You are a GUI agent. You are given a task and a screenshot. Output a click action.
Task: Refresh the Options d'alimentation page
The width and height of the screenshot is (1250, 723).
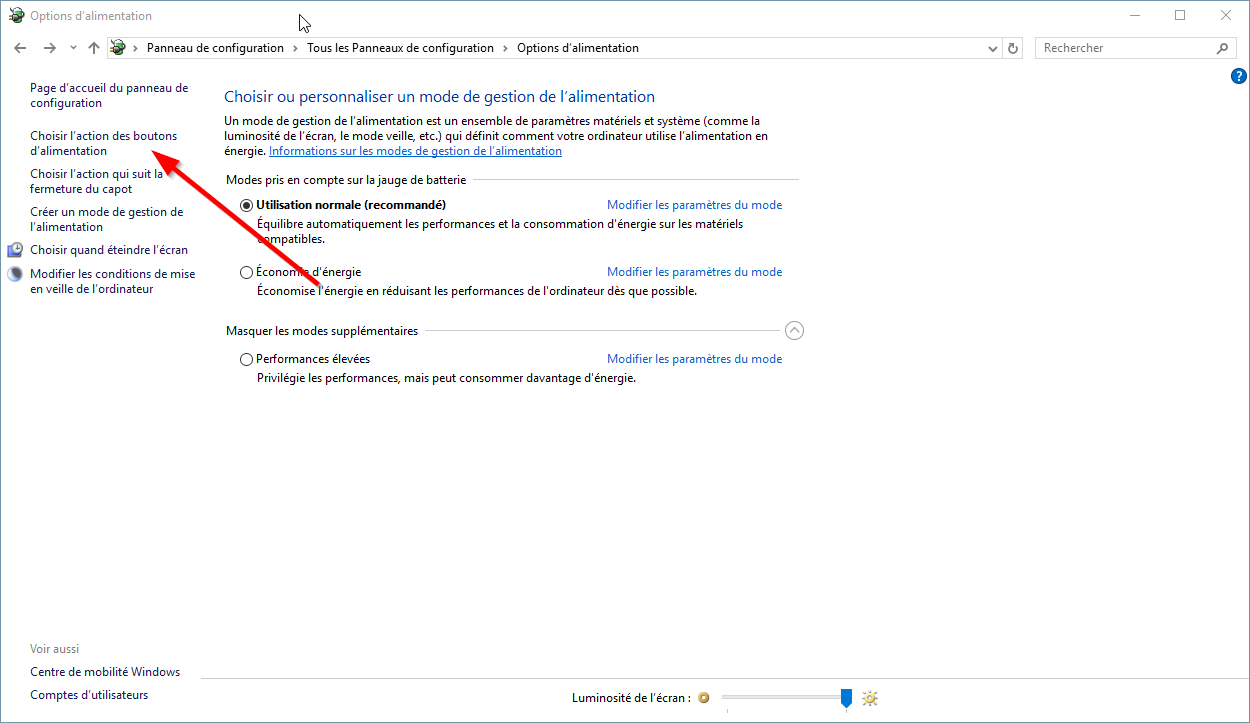click(x=1013, y=48)
